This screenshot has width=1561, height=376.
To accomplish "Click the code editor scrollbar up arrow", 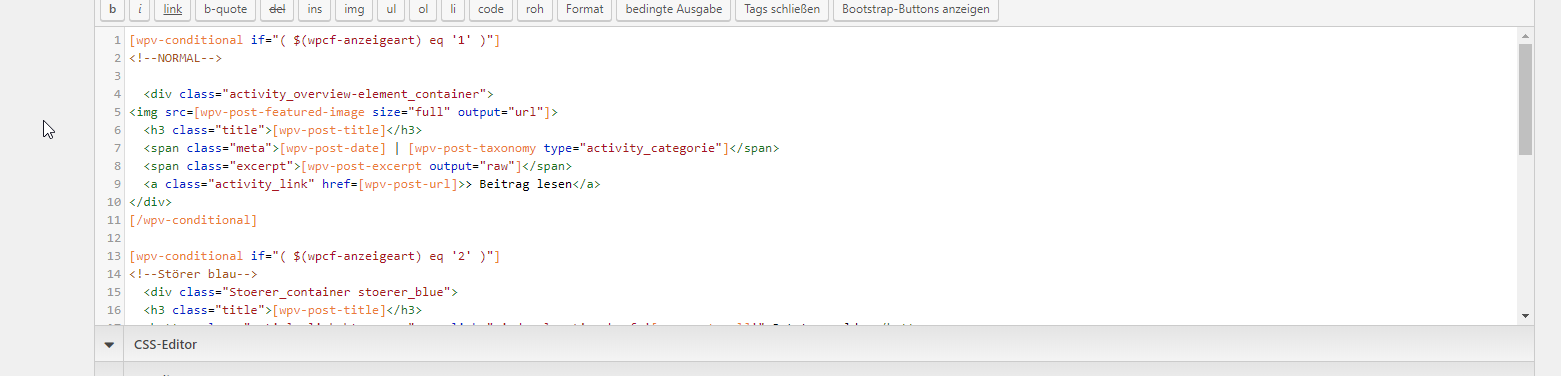I will click(1525, 37).
